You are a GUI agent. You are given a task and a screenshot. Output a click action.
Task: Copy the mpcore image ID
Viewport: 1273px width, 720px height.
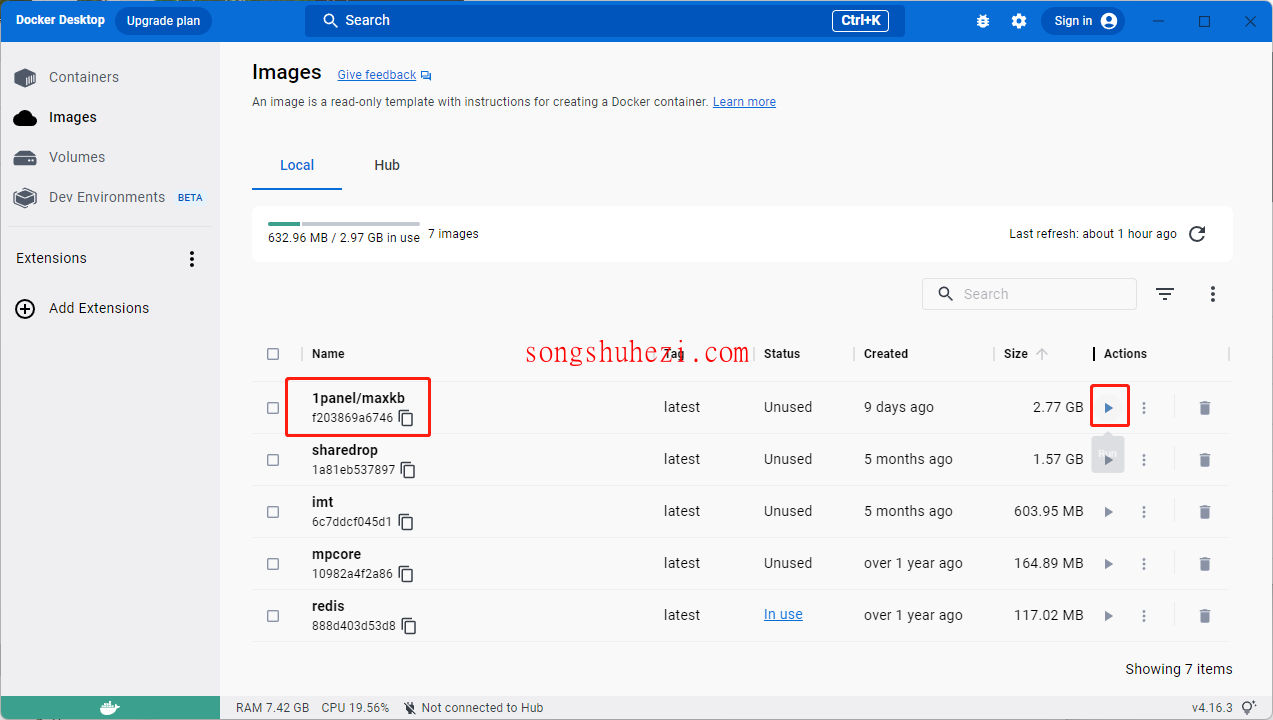(406, 574)
